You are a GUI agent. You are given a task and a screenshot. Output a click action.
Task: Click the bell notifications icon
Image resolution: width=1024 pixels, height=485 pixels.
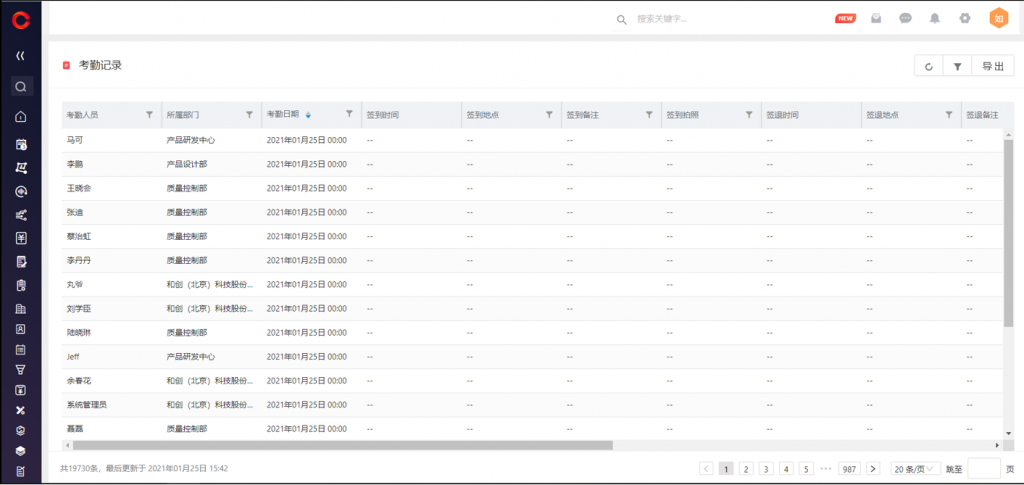click(x=935, y=18)
